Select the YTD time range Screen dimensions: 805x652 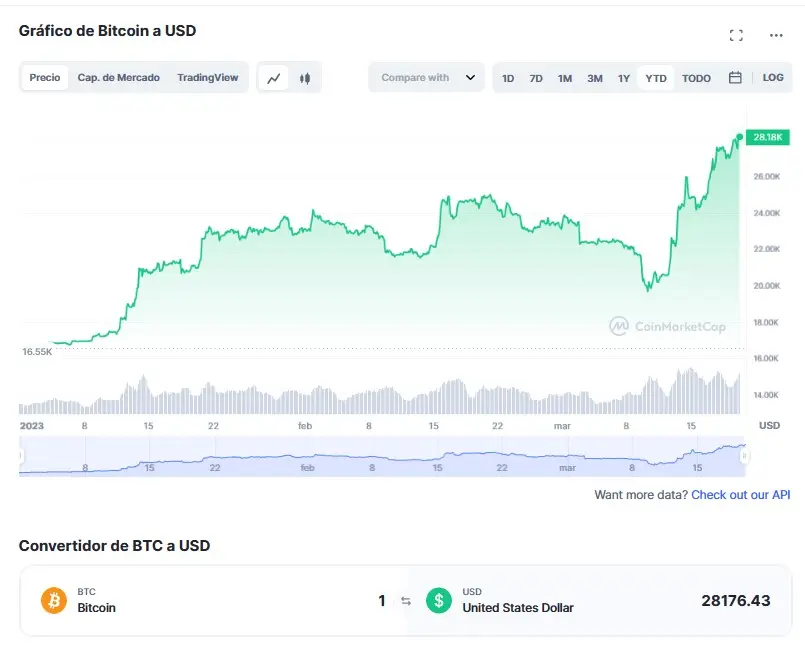coord(656,78)
